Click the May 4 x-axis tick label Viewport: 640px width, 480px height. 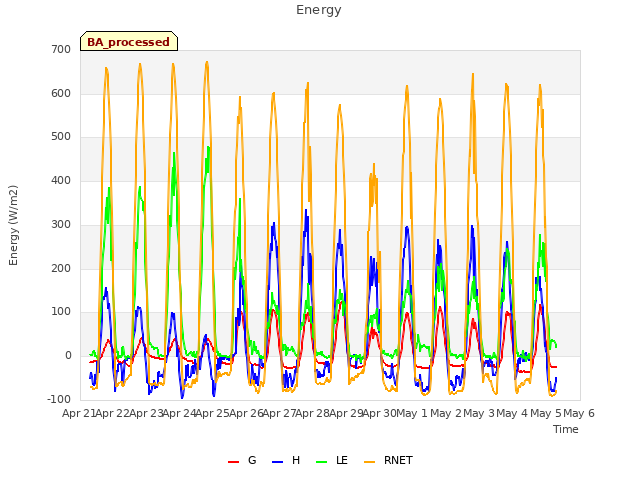tap(512, 413)
